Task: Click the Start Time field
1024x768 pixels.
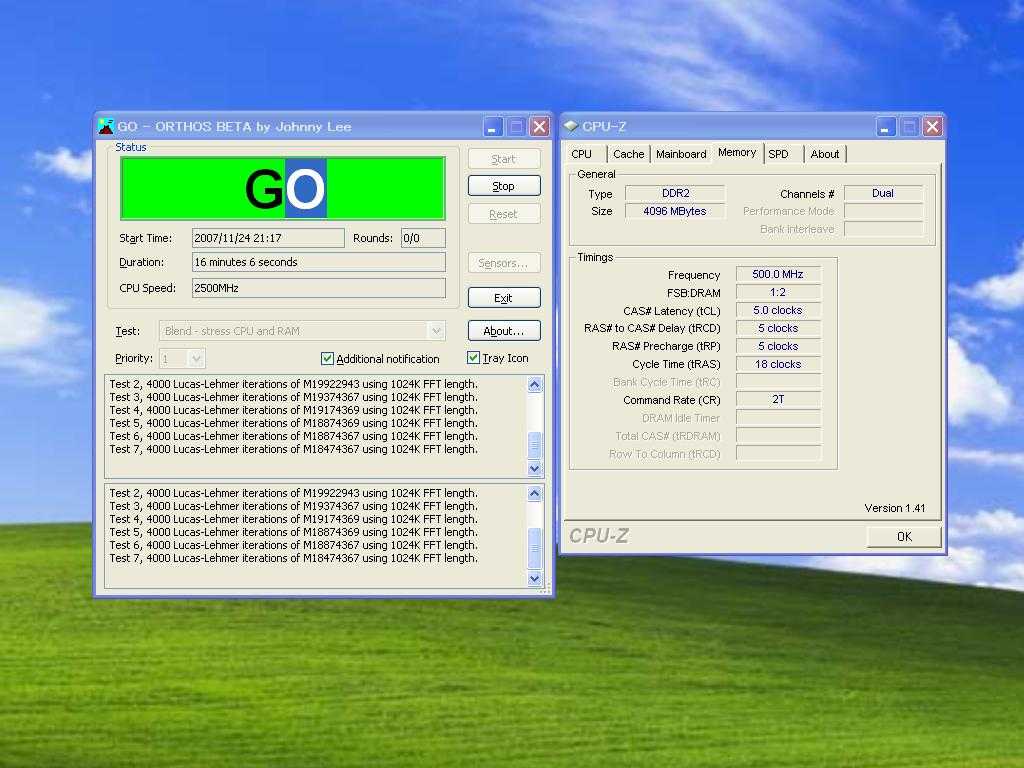Action: pos(268,238)
